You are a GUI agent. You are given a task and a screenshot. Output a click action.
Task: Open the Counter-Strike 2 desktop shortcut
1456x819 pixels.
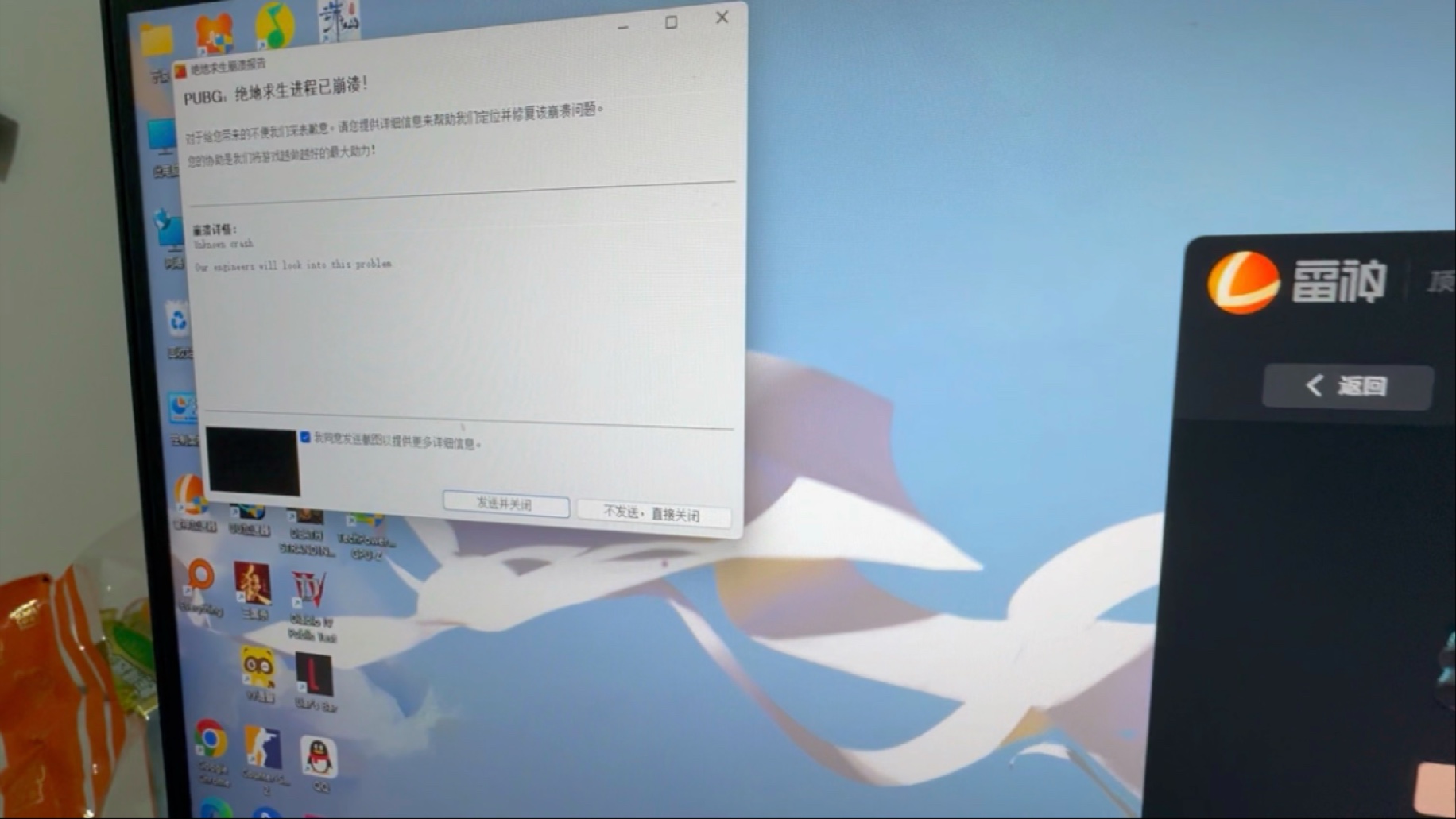point(263,757)
